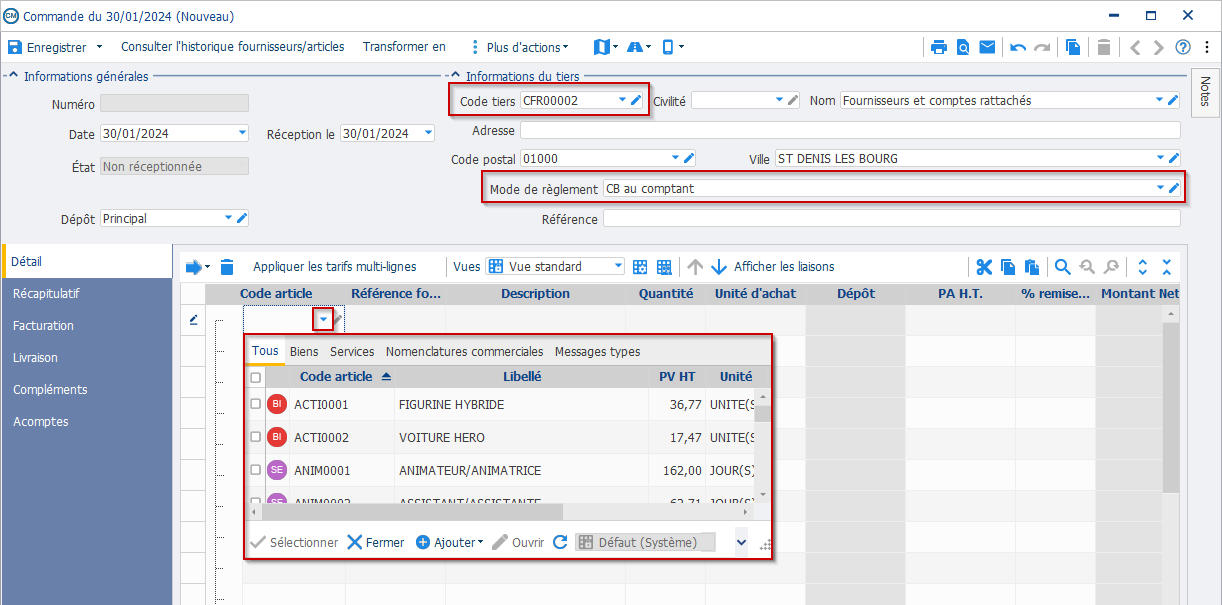1222x605 pixels.
Task: Click the print icon in the top toolbar
Action: point(938,47)
